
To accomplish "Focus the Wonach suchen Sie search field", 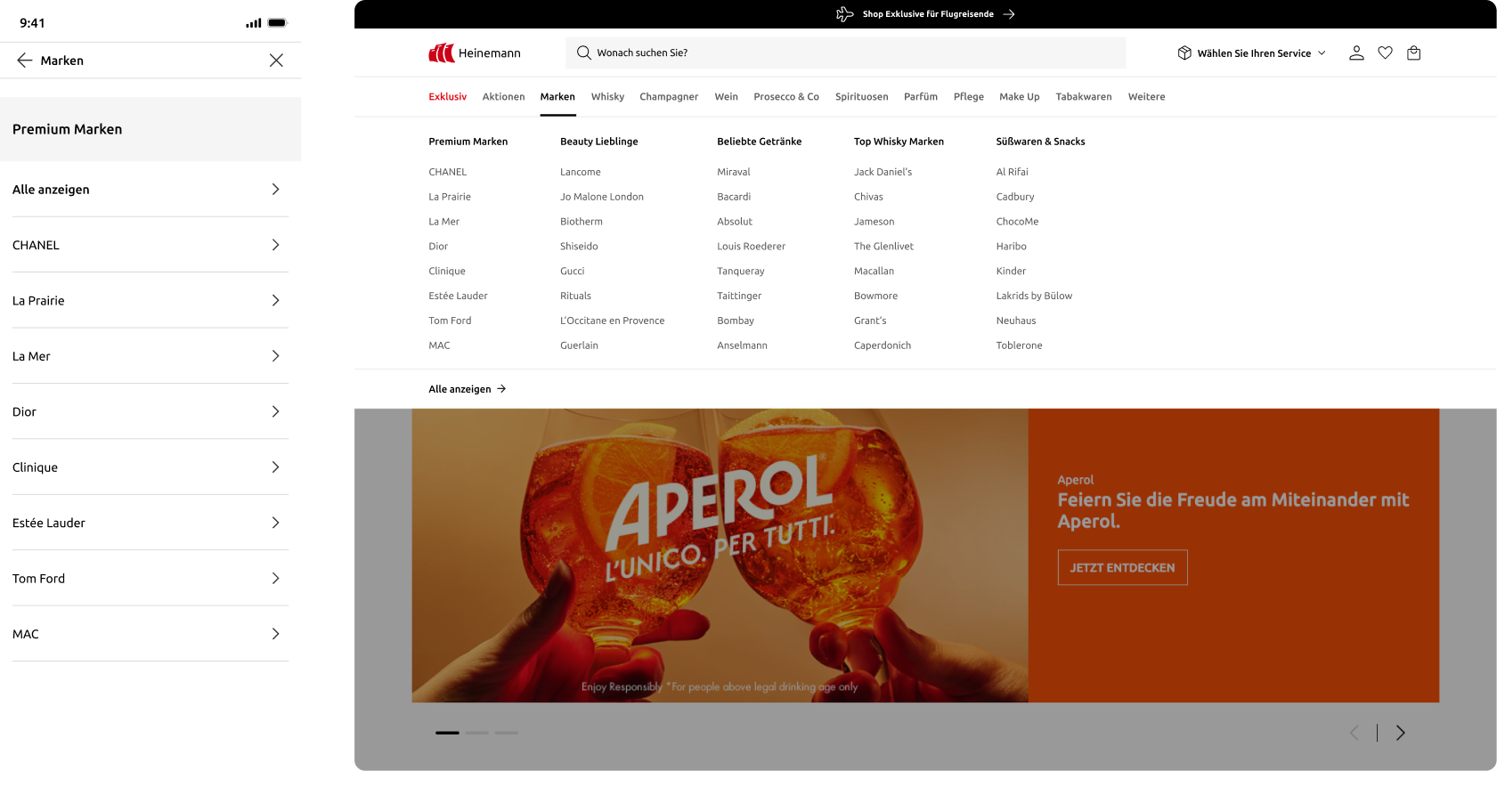I will (x=845, y=53).
